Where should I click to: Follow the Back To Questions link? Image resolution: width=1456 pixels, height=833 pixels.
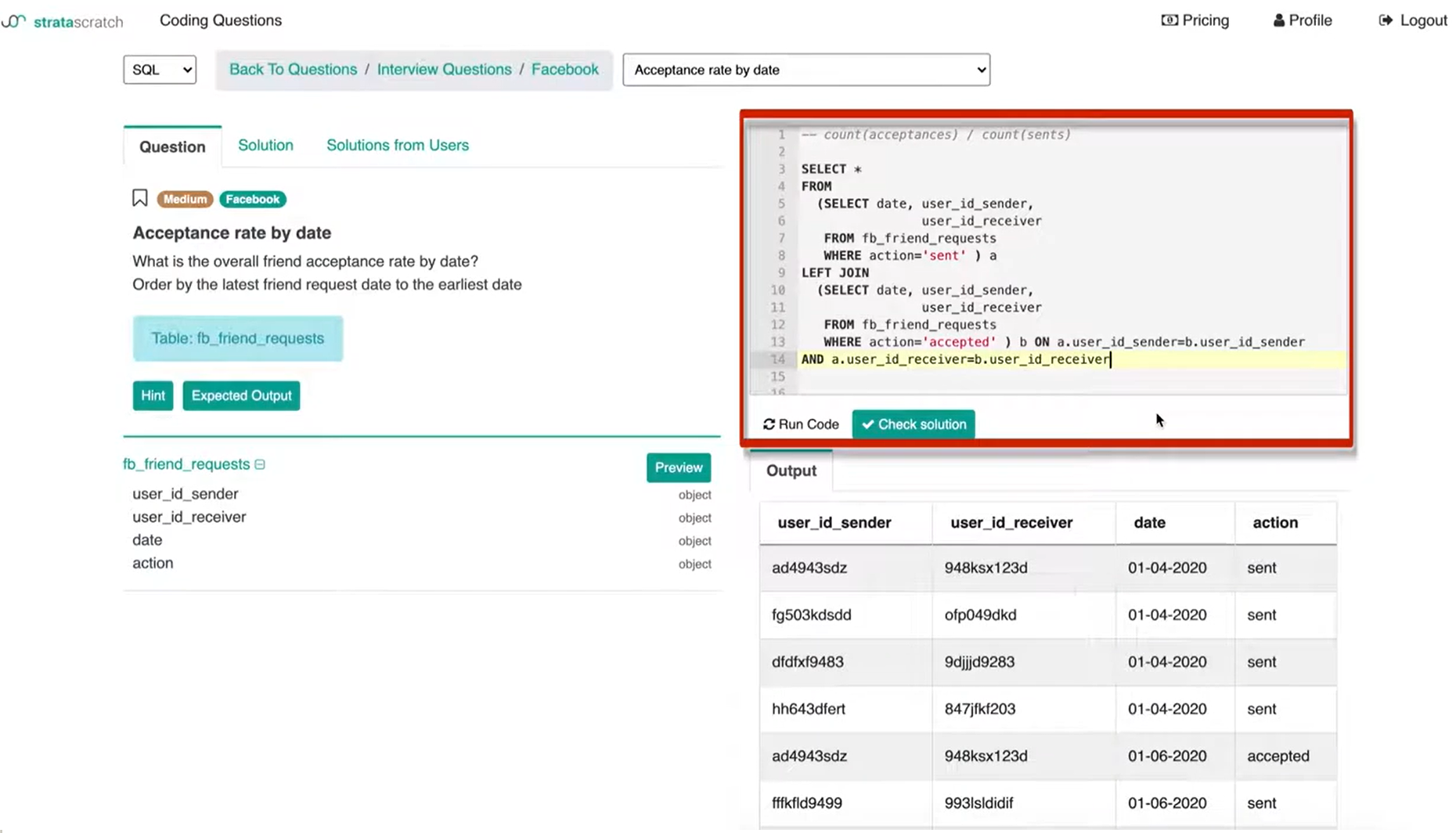(293, 69)
